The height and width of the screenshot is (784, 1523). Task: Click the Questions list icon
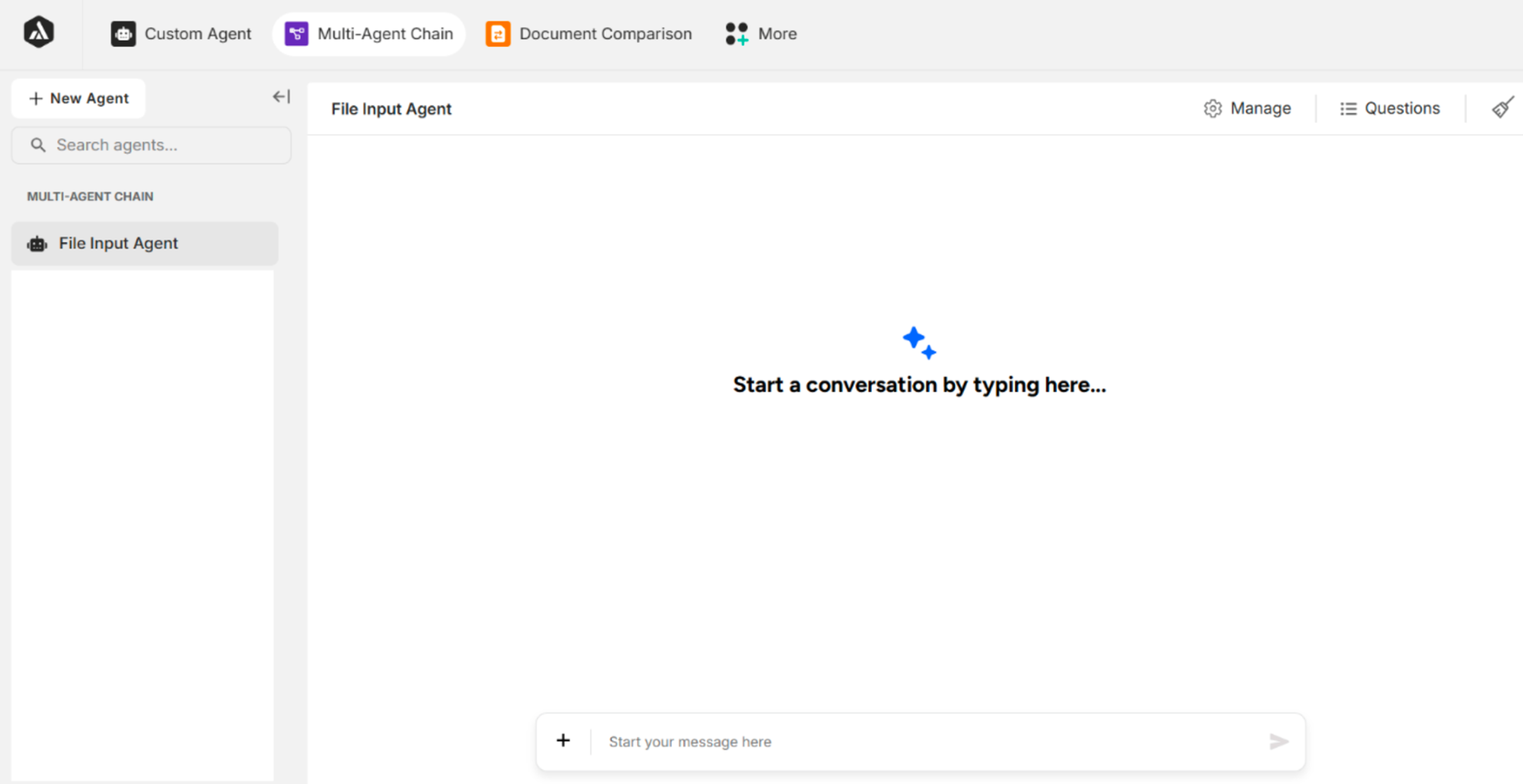(x=1348, y=109)
